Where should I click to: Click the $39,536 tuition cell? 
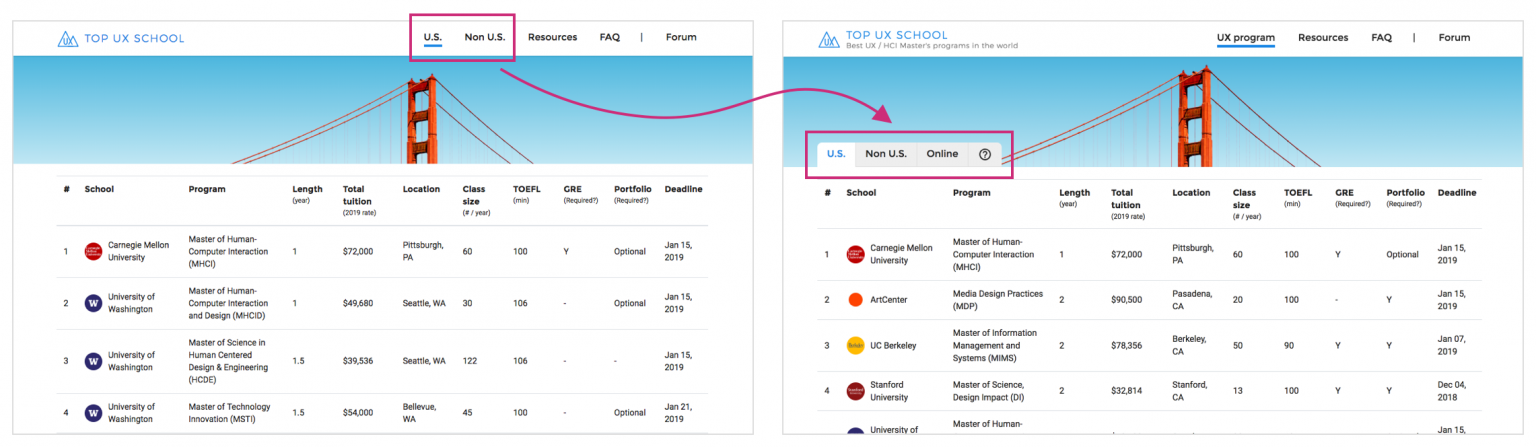[x=357, y=361]
